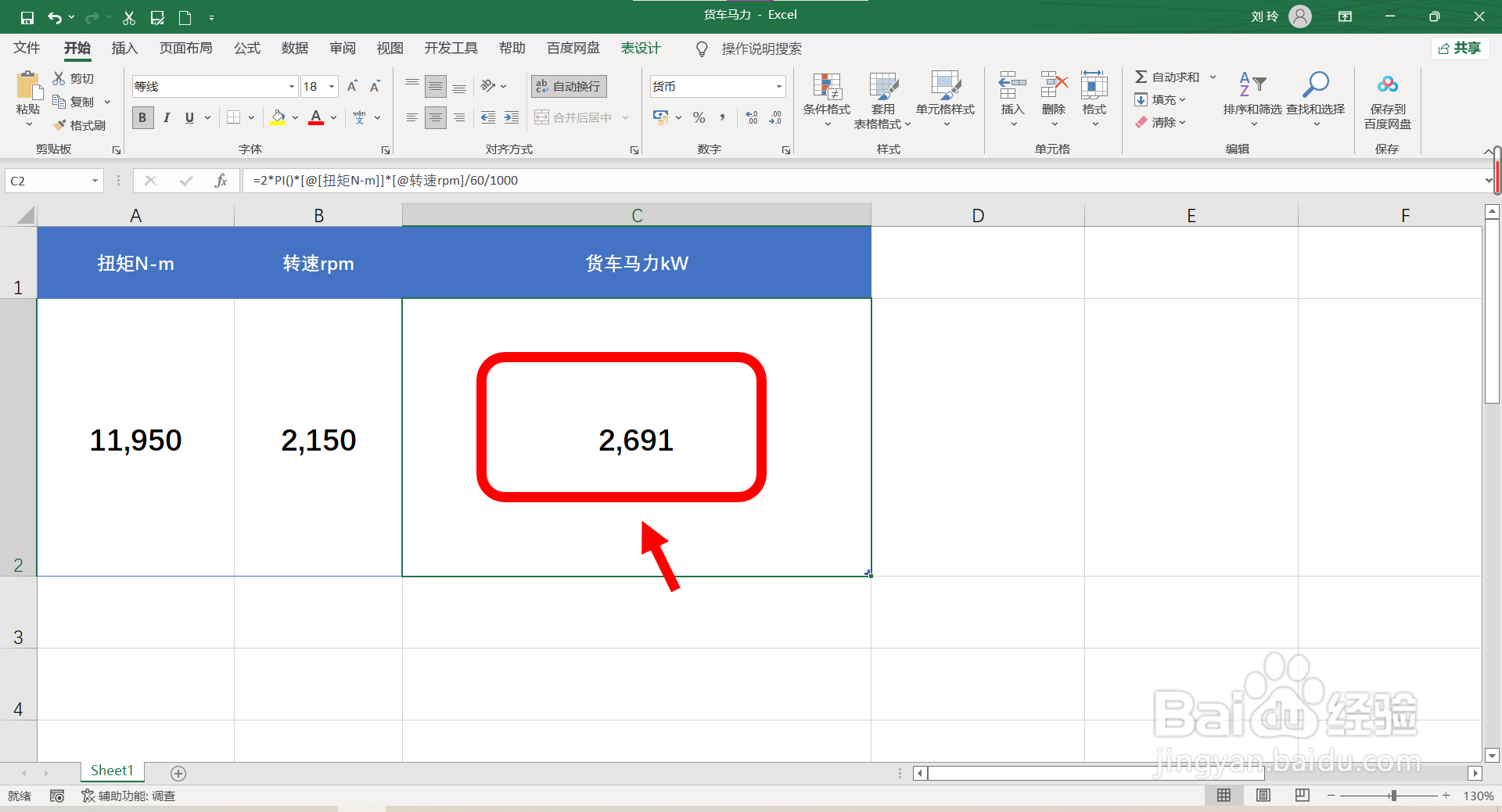Image resolution: width=1502 pixels, height=812 pixels.
Task: Increase font size with larger A icon
Action: pyautogui.click(x=352, y=86)
